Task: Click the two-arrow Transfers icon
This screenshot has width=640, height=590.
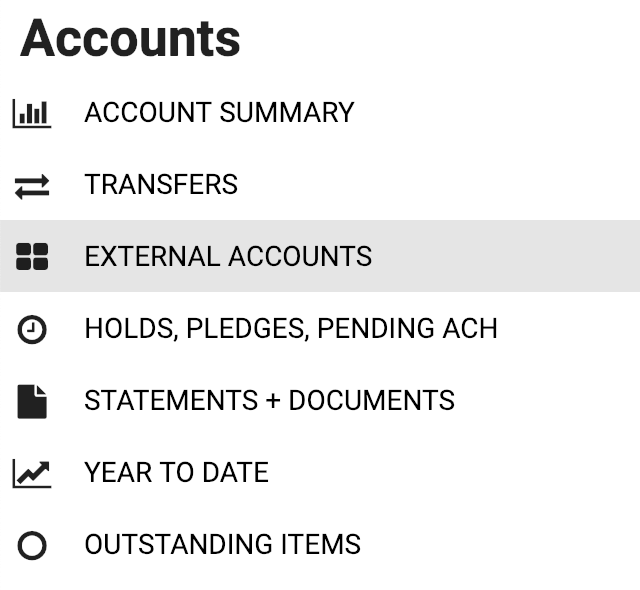Action: (32, 185)
